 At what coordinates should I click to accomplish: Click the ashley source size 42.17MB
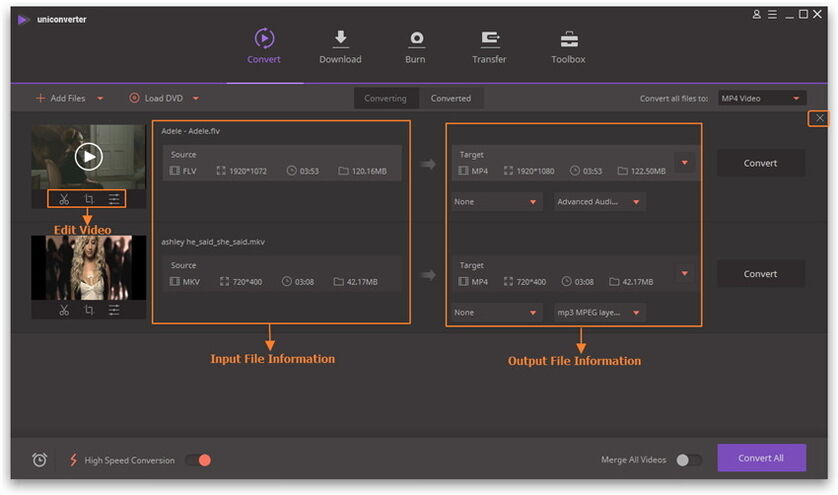pos(355,282)
